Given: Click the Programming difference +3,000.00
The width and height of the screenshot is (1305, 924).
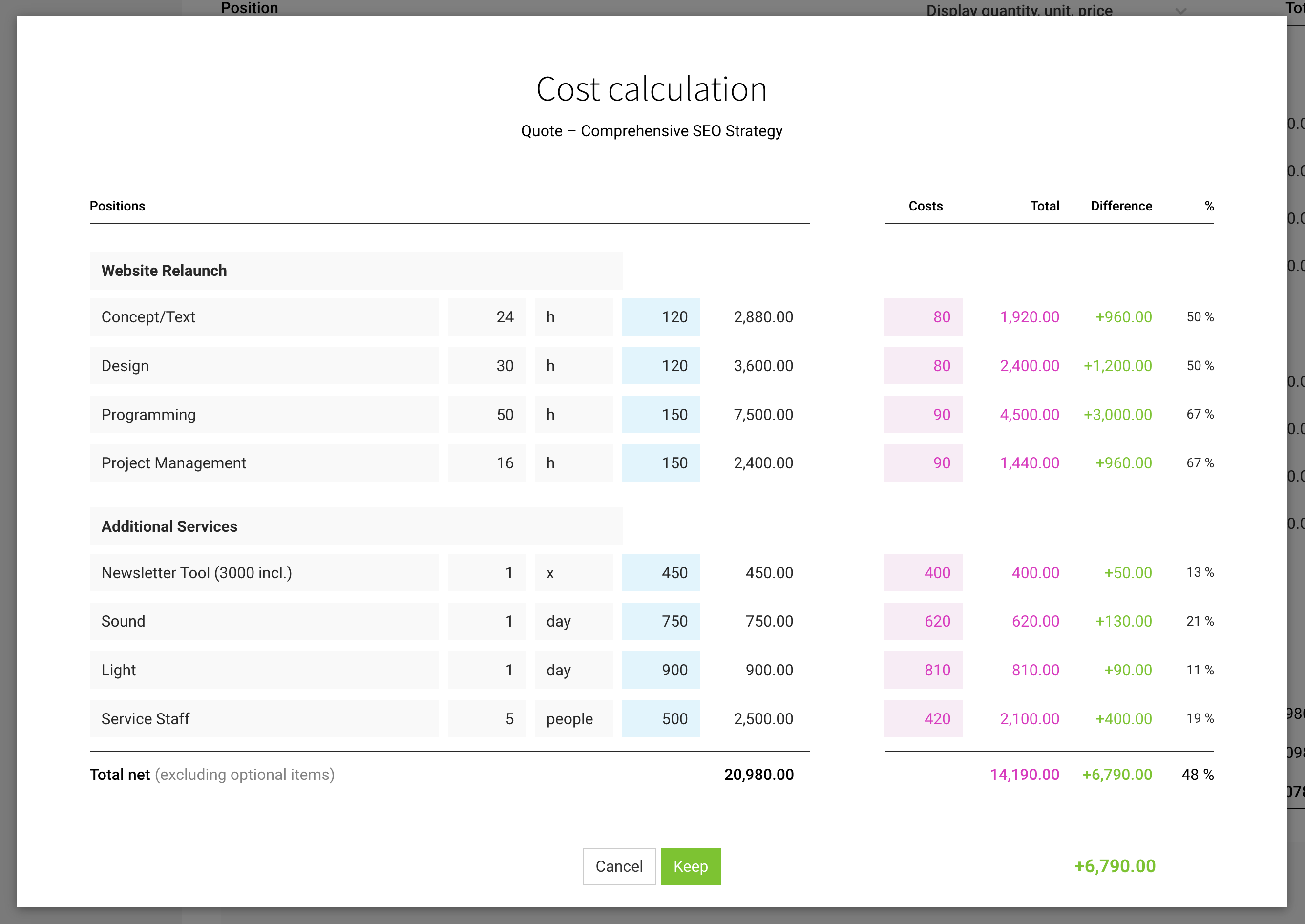Looking at the screenshot, I should tap(1117, 414).
